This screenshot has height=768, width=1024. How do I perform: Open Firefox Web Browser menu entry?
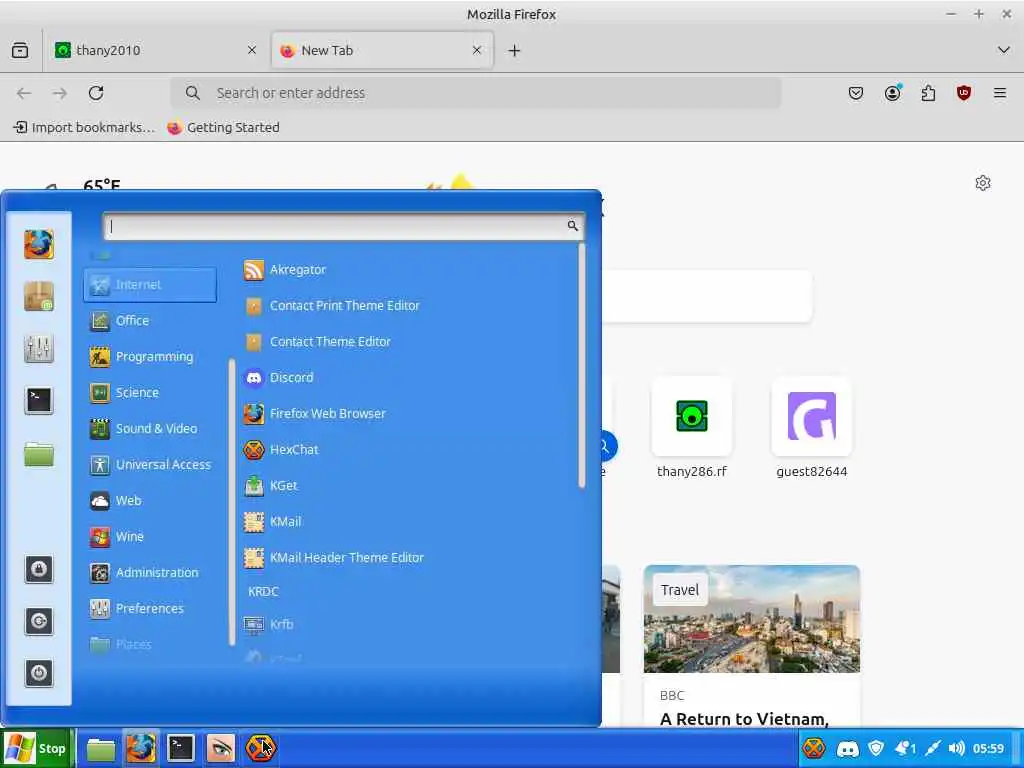coord(315,413)
